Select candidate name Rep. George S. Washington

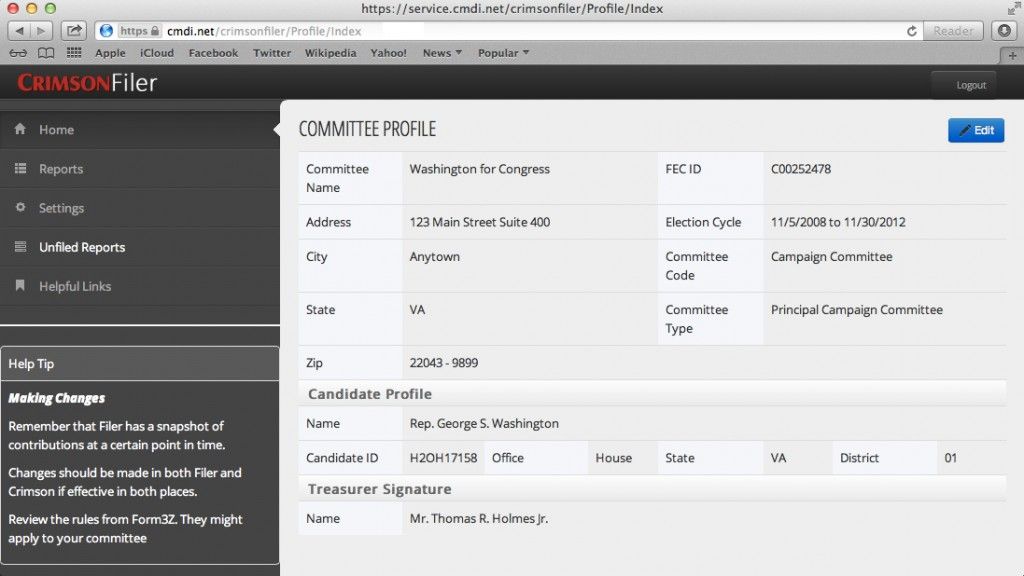484,423
